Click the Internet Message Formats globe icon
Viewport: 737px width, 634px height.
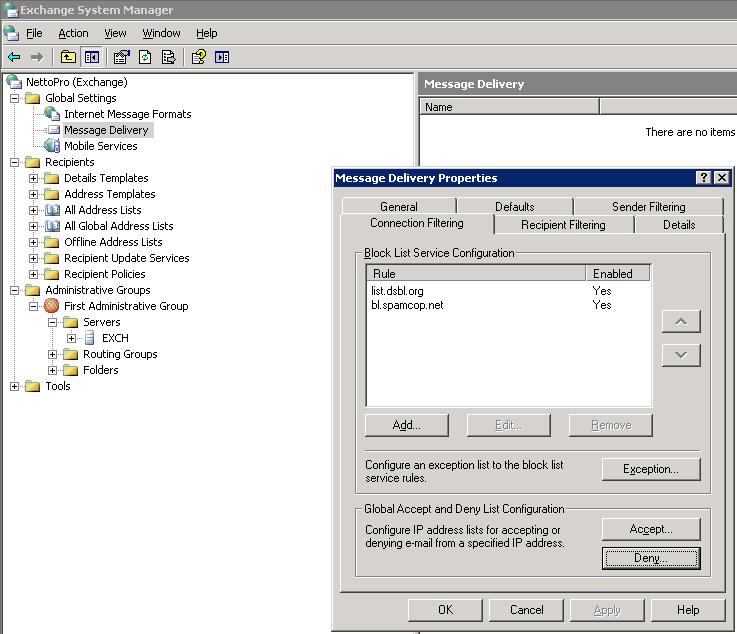point(52,114)
